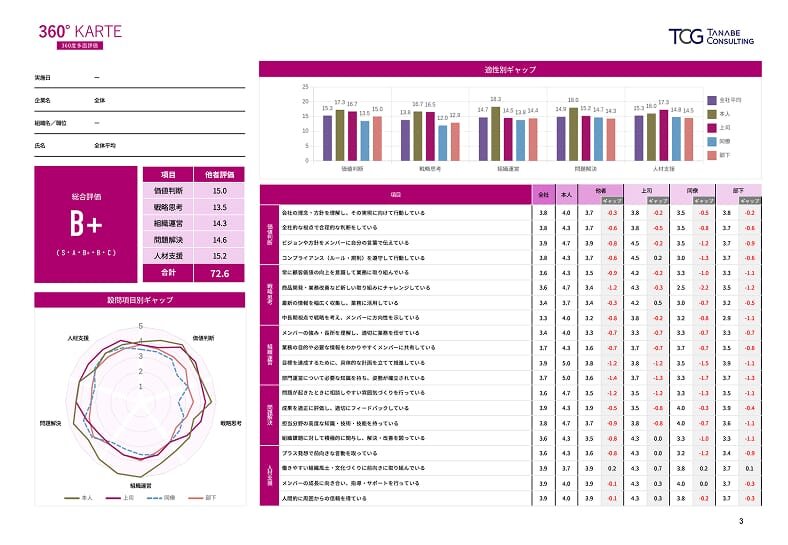788x545 pixels.
Task: Click the 全社 column header in the detail table
Action: [x=543, y=195]
